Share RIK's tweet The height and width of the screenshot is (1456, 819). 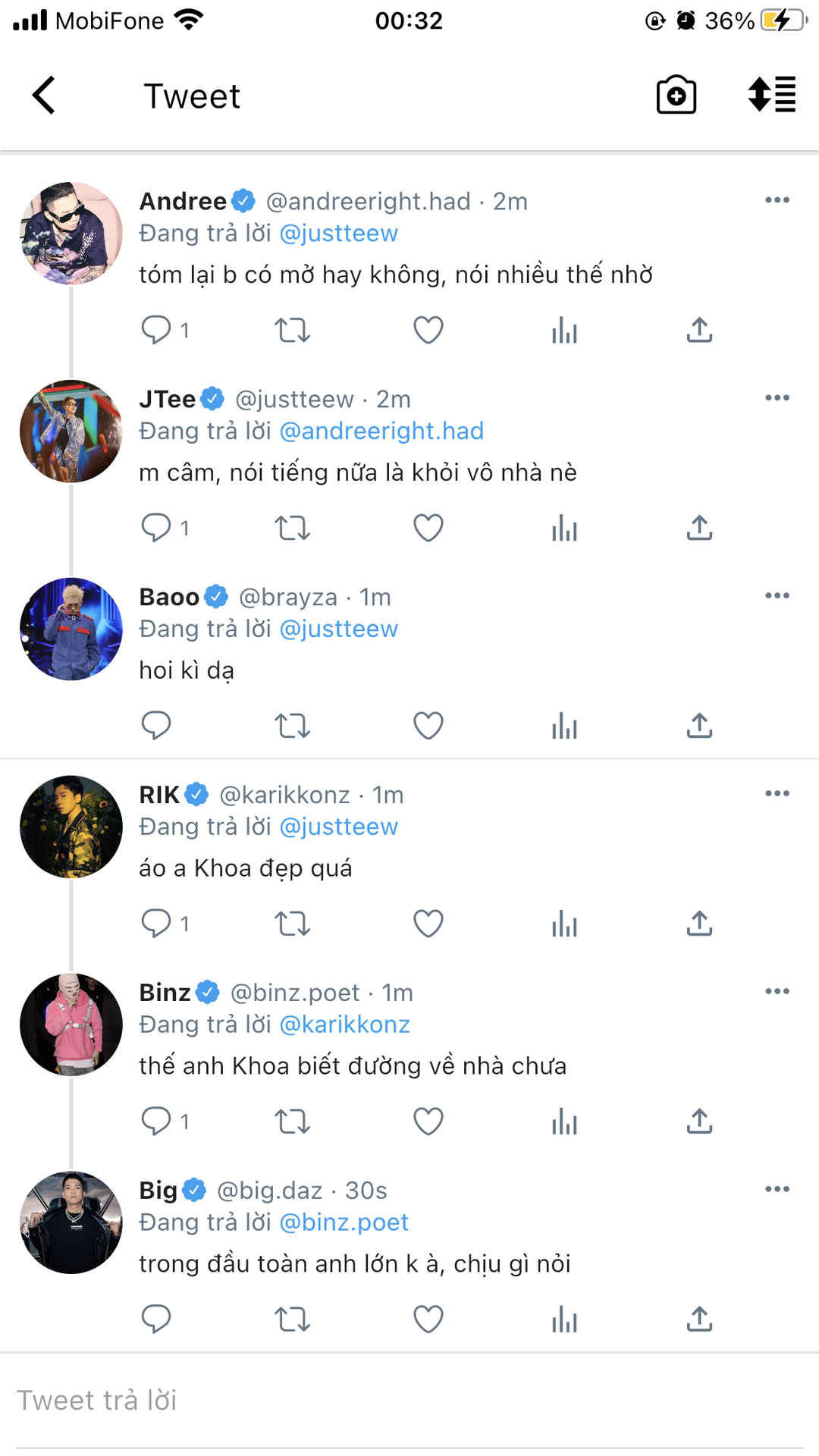pos(699,924)
